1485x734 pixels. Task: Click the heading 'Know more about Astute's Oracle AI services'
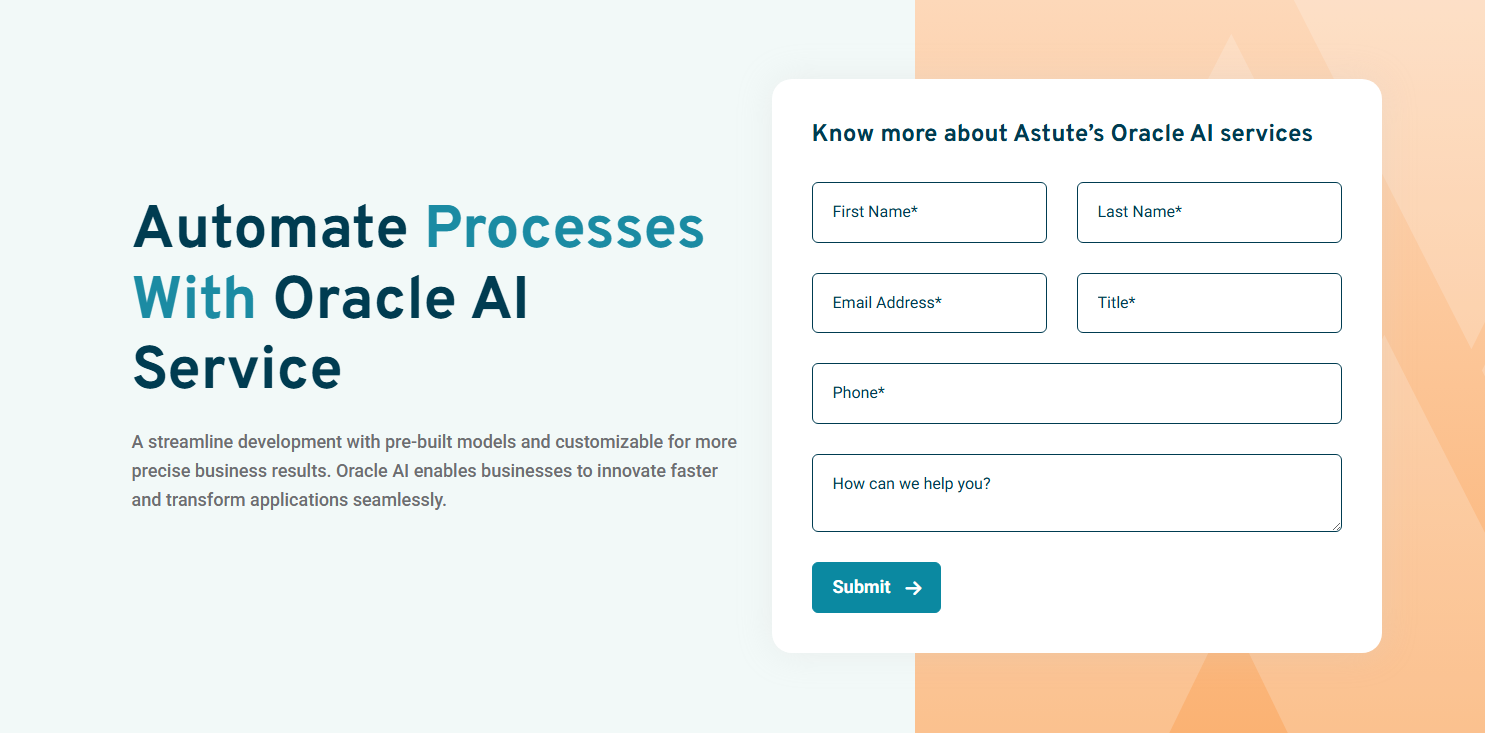click(x=1063, y=132)
